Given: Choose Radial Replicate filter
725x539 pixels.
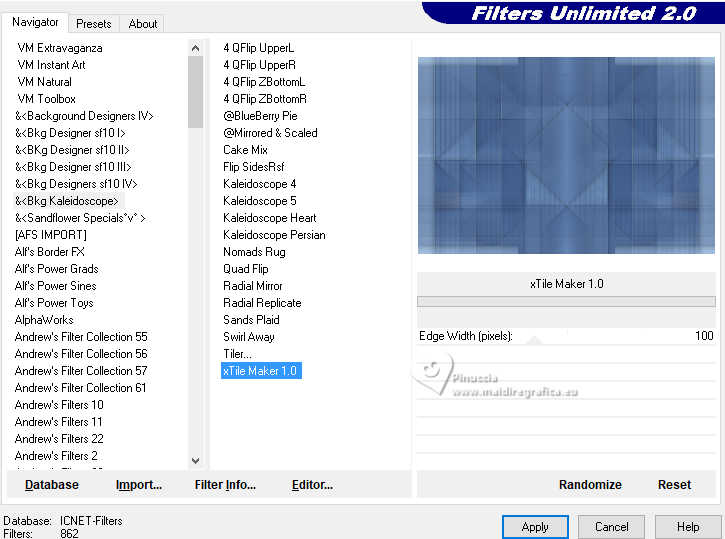Looking at the screenshot, I should (262, 303).
